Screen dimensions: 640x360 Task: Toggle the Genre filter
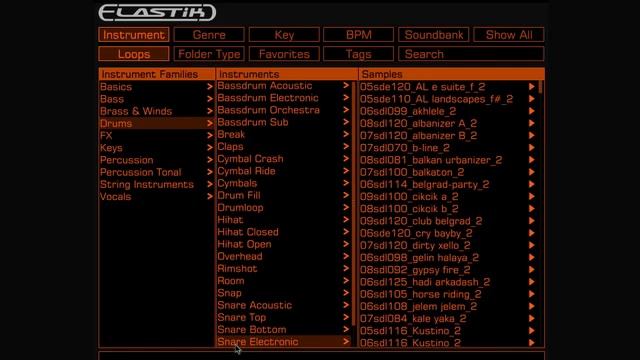tap(209, 35)
